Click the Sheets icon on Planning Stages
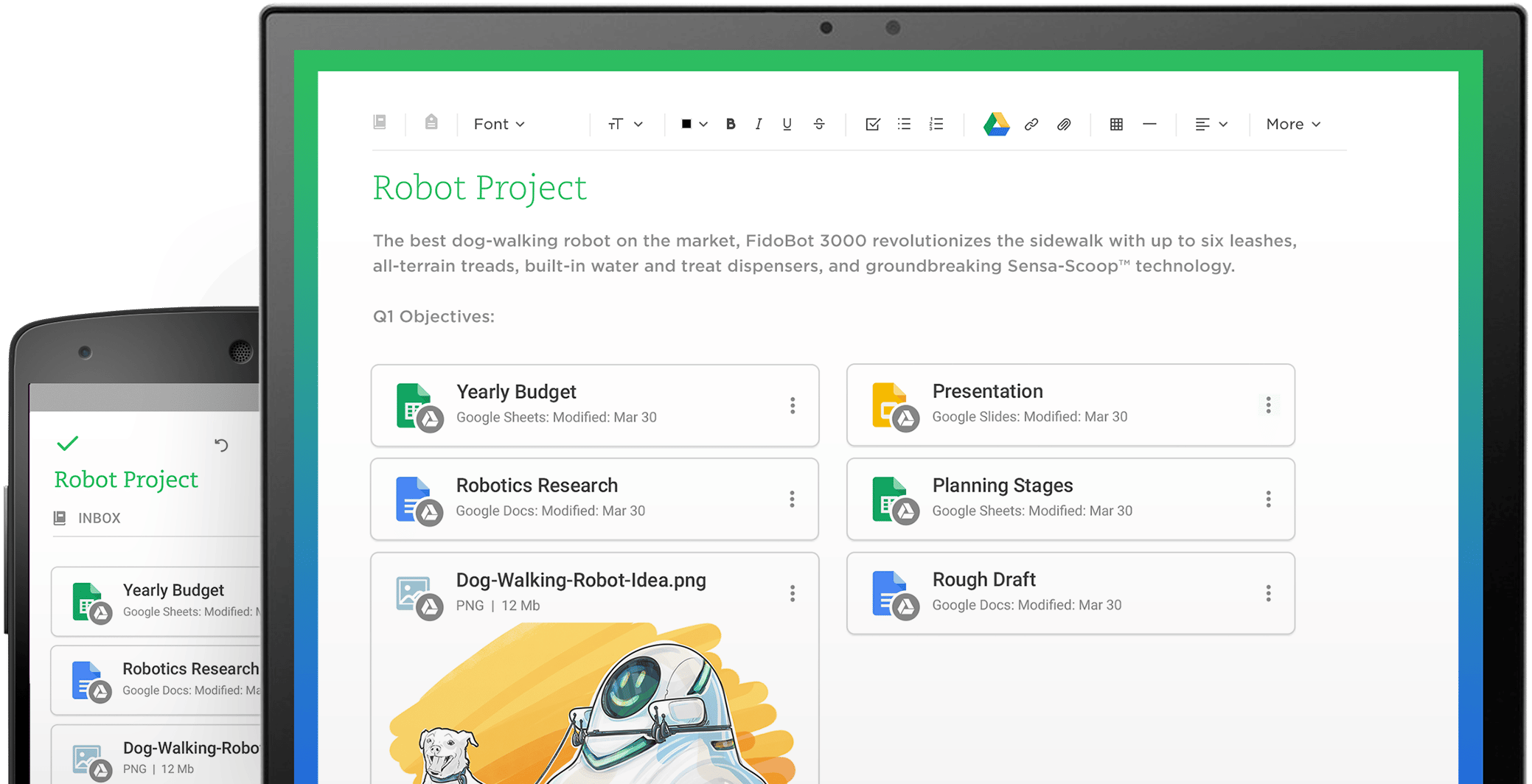This screenshot has width=1532, height=784. coord(894,501)
